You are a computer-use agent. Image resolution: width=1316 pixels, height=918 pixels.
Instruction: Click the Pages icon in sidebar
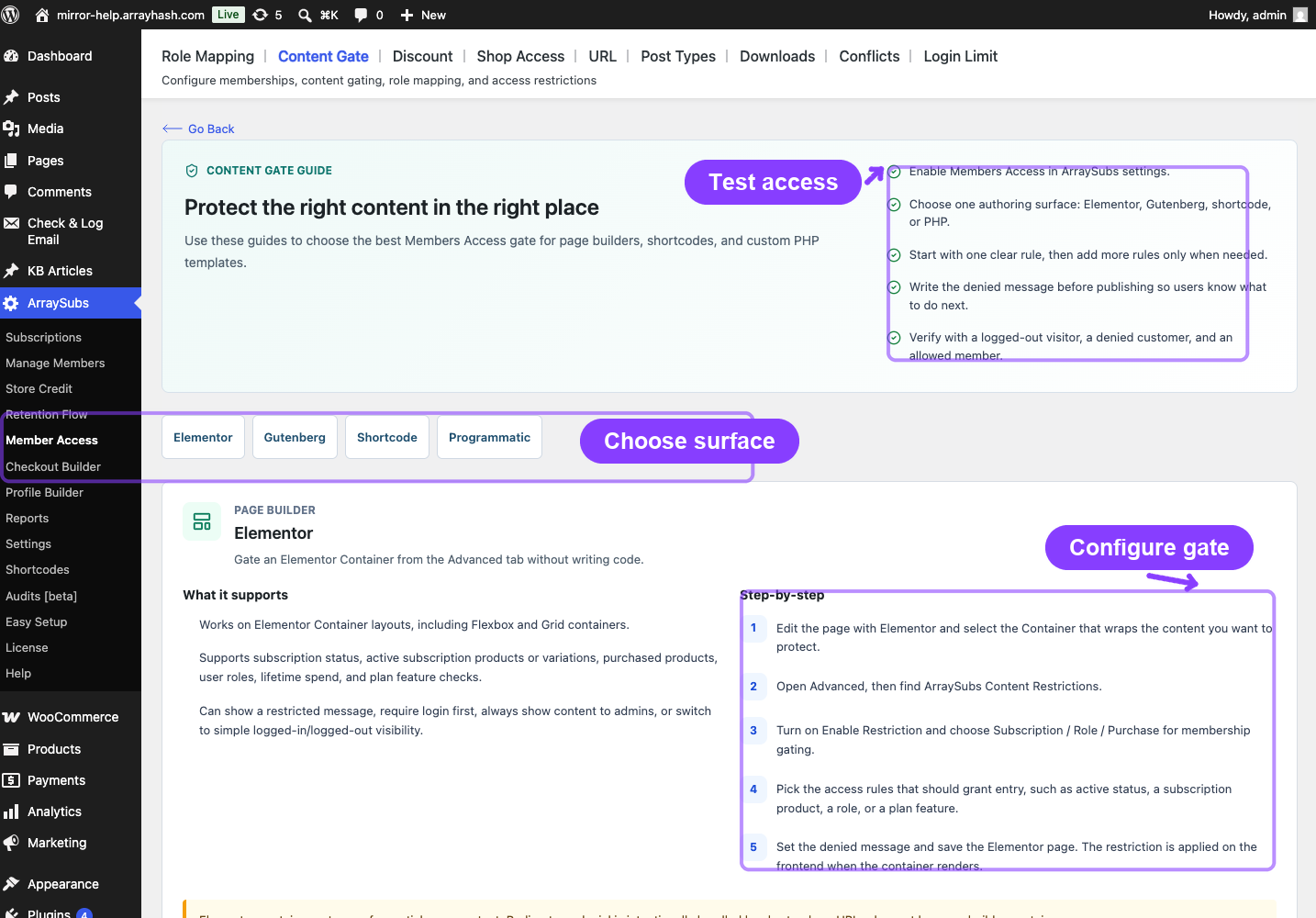coord(11,161)
